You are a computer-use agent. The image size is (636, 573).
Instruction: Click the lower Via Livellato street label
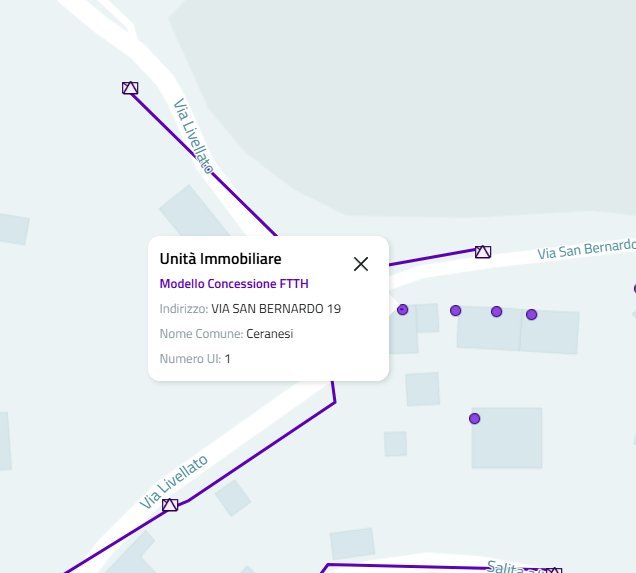coord(175,480)
